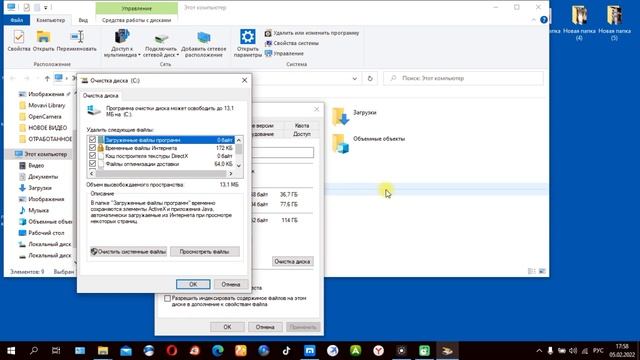Click the volume icon in the system tray
The image size is (640, 360).
(x=573, y=351)
